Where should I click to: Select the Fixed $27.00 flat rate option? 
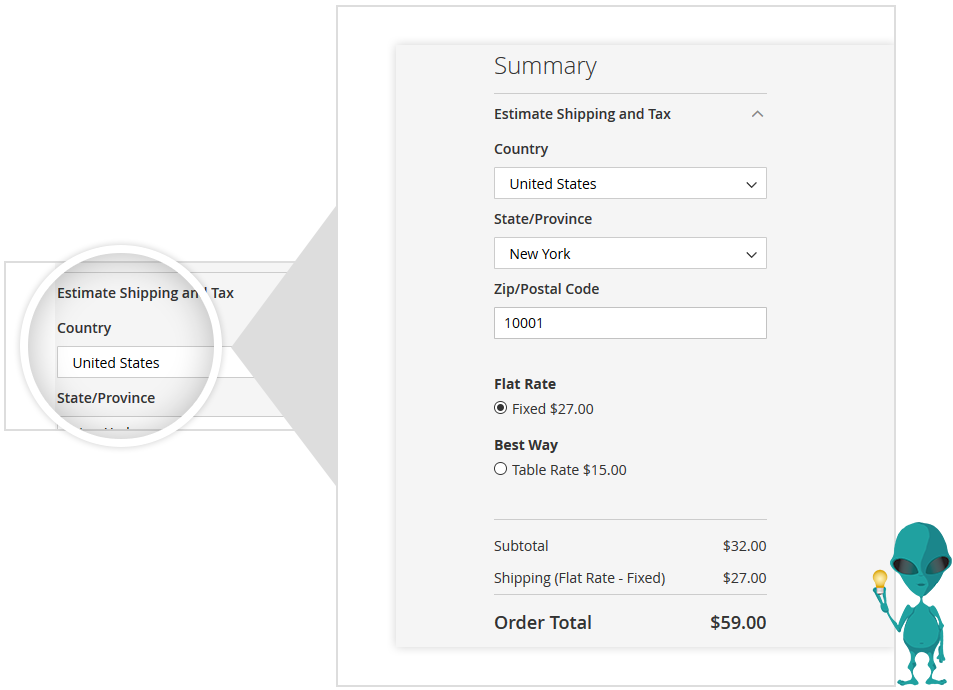[x=501, y=408]
